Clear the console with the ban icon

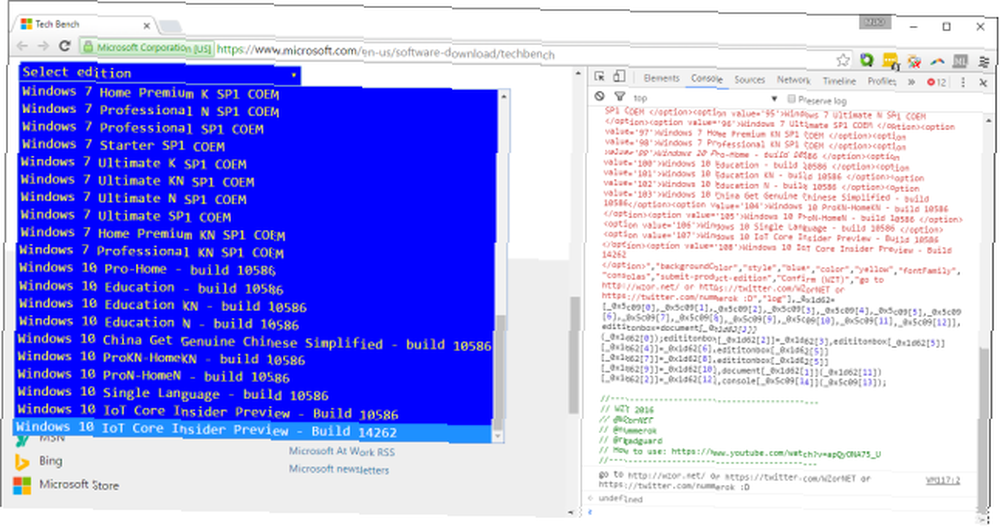coord(599,96)
